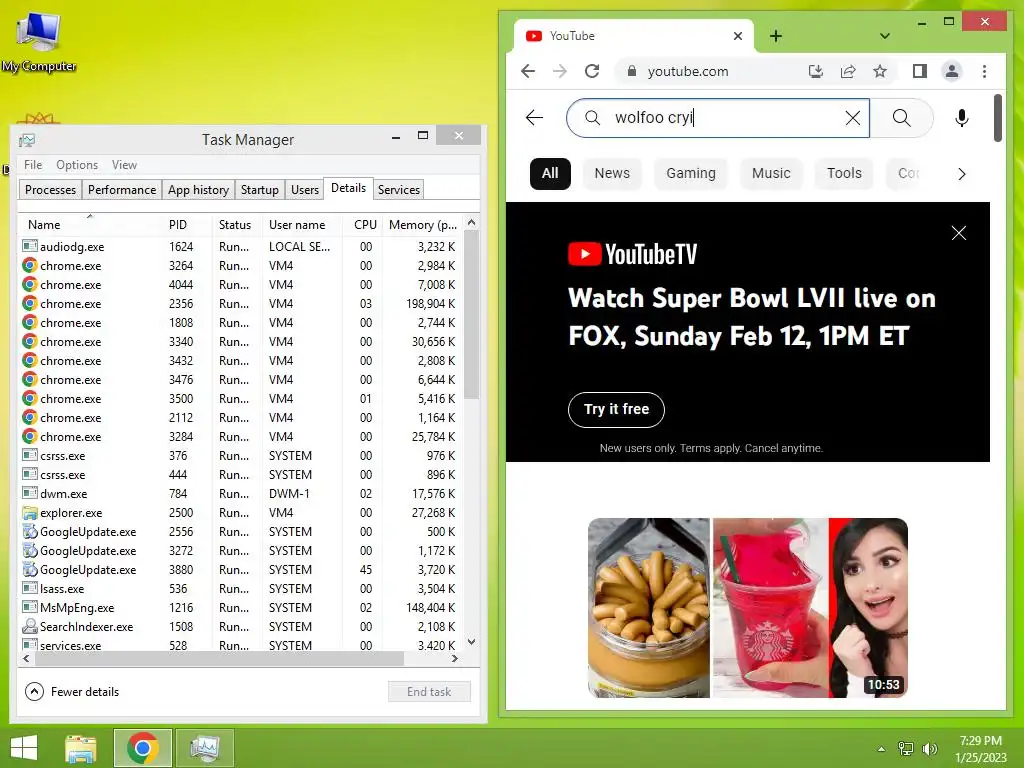
Task: Click the YouTube search magnifier button
Action: [902, 118]
